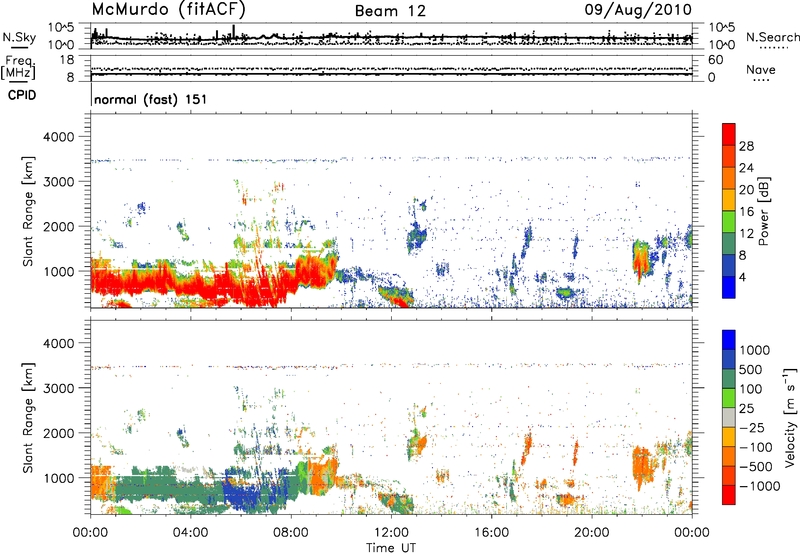800x554 pixels.
Task: Click the 'Power [dB]' color bar label
Action: pyautogui.click(x=763, y=211)
